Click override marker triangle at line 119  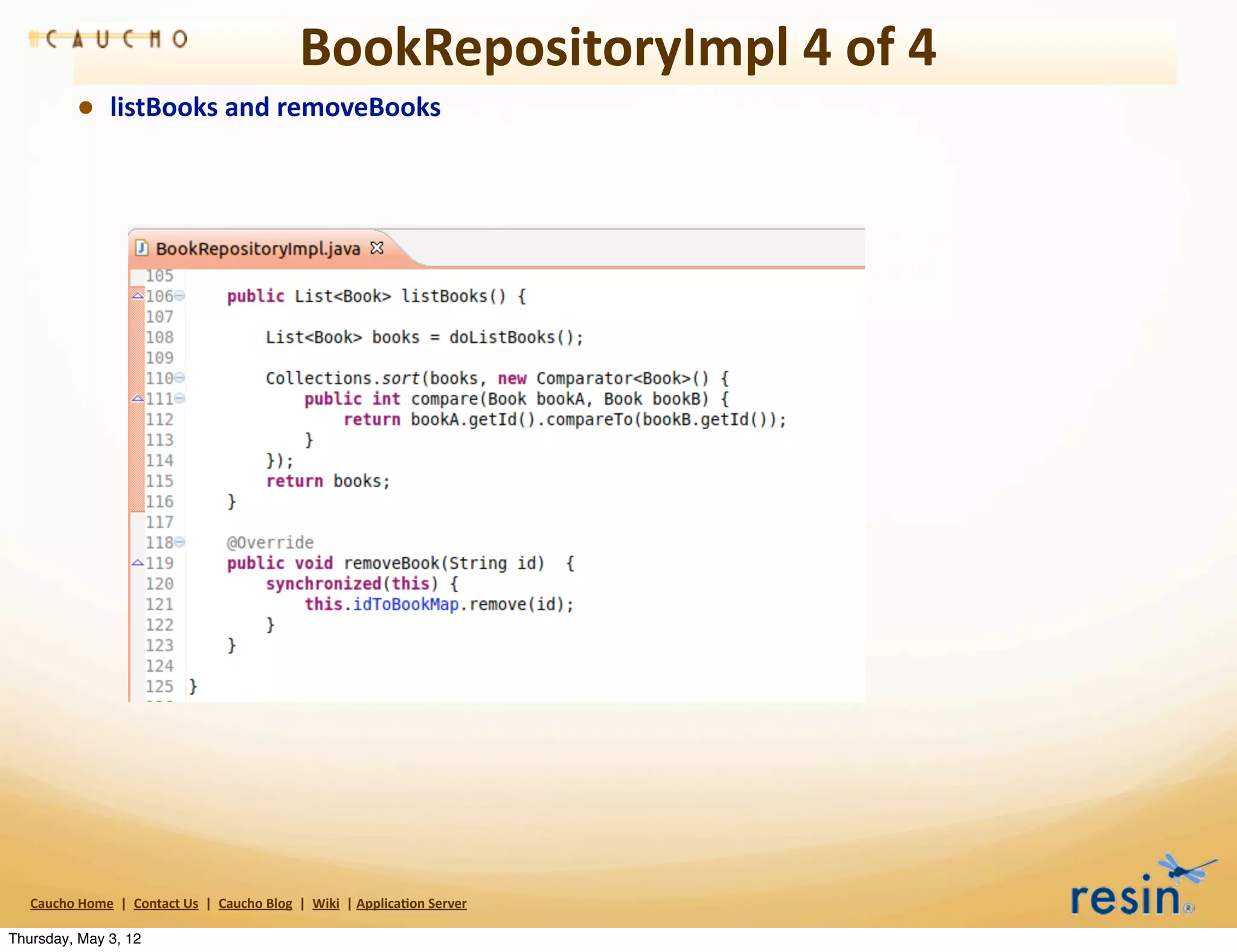click(x=138, y=563)
